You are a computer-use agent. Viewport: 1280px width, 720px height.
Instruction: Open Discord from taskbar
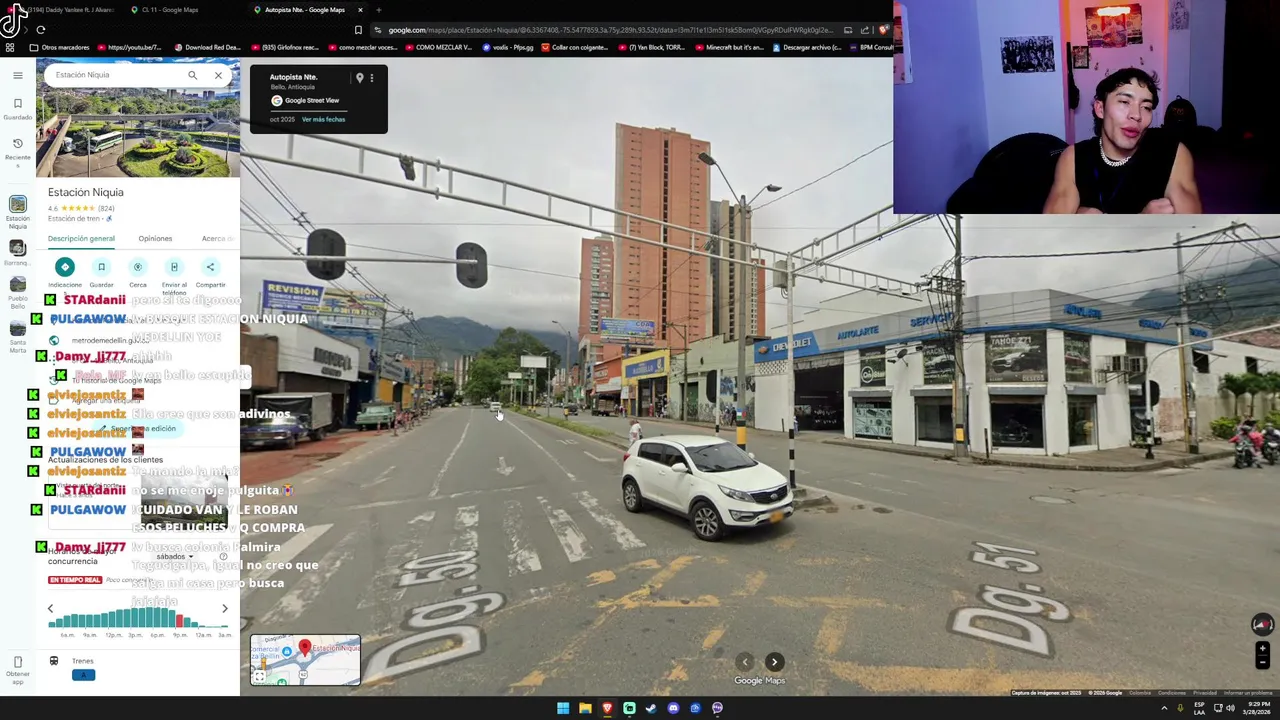tap(673, 708)
